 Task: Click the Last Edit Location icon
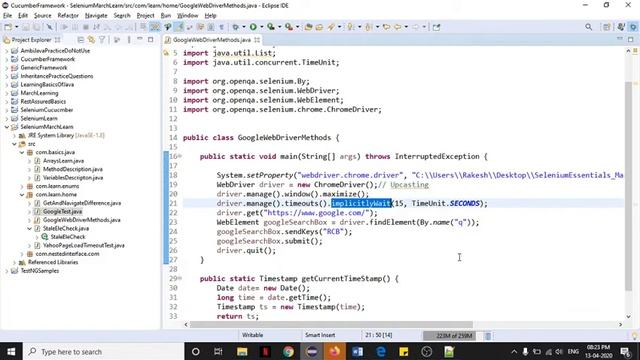(386, 27)
